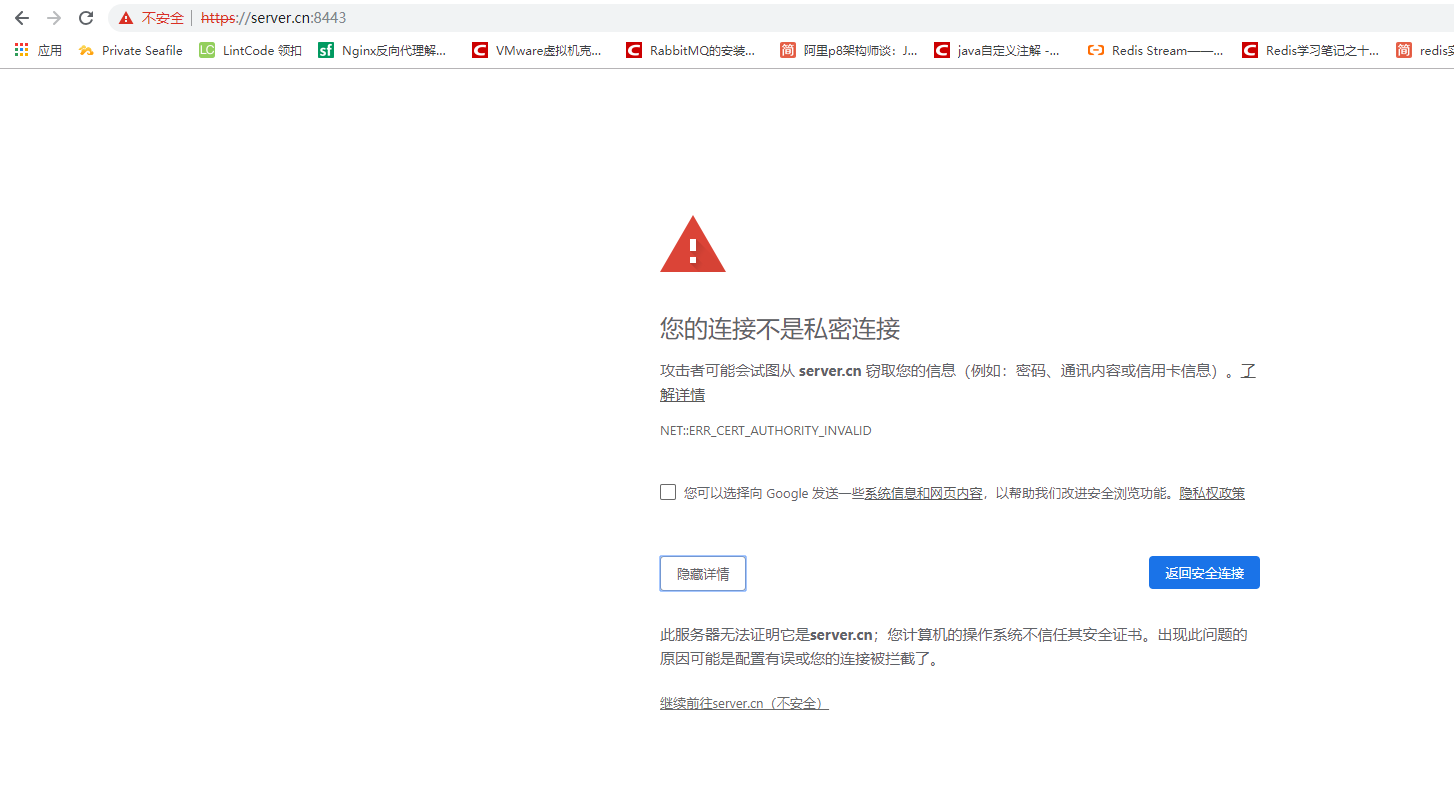Click the 不安全 warning icon
This screenshot has width=1454, height=785.
(x=126, y=17)
